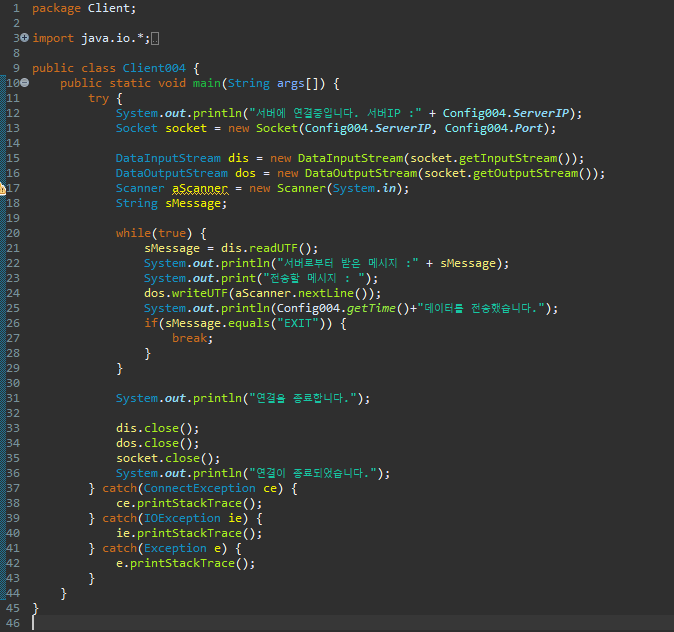Click 'writeUTF' on line 24
The width and height of the screenshot is (674, 632).
(200, 293)
